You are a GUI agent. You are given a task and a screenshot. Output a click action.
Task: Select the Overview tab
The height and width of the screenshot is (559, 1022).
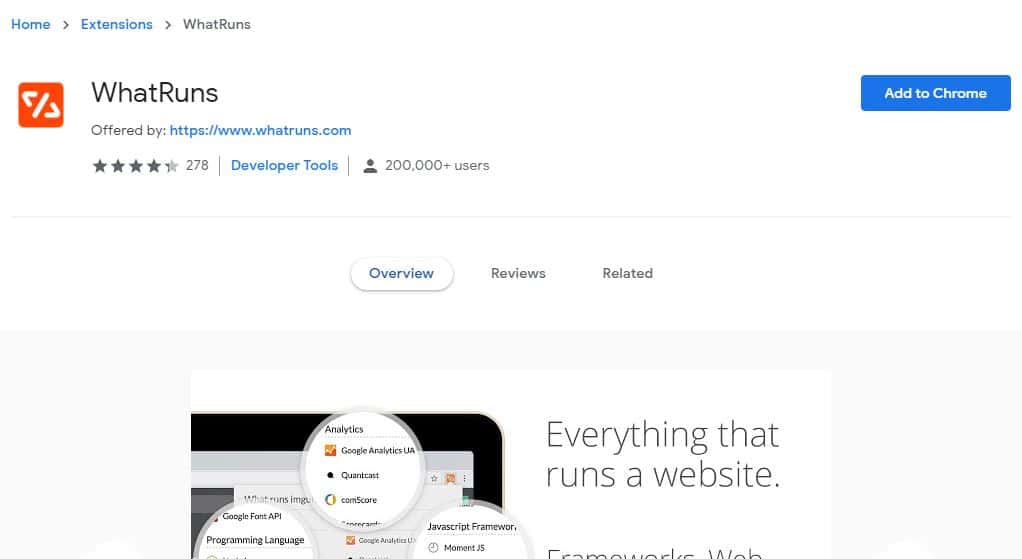click(x=402, y=274)
